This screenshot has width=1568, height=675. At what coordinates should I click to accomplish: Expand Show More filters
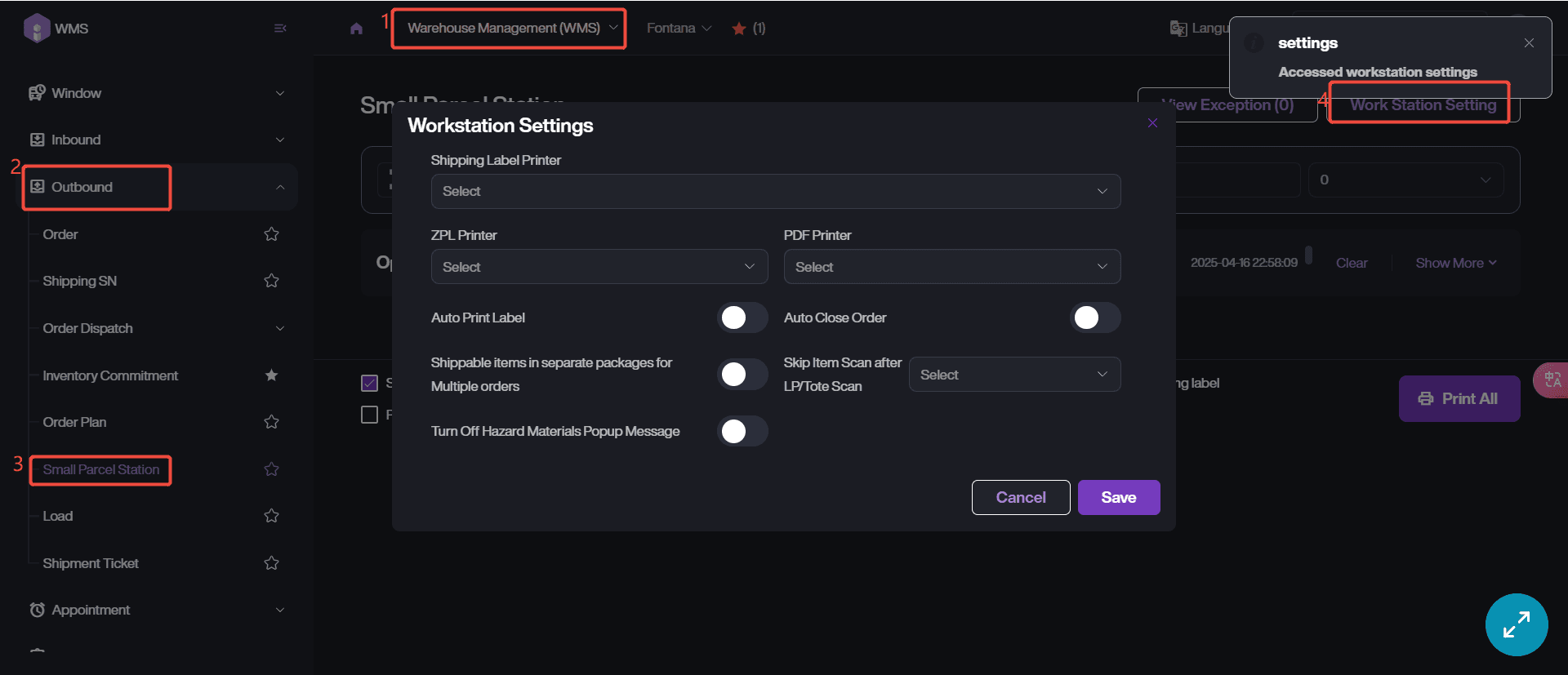click(1455, 263)
